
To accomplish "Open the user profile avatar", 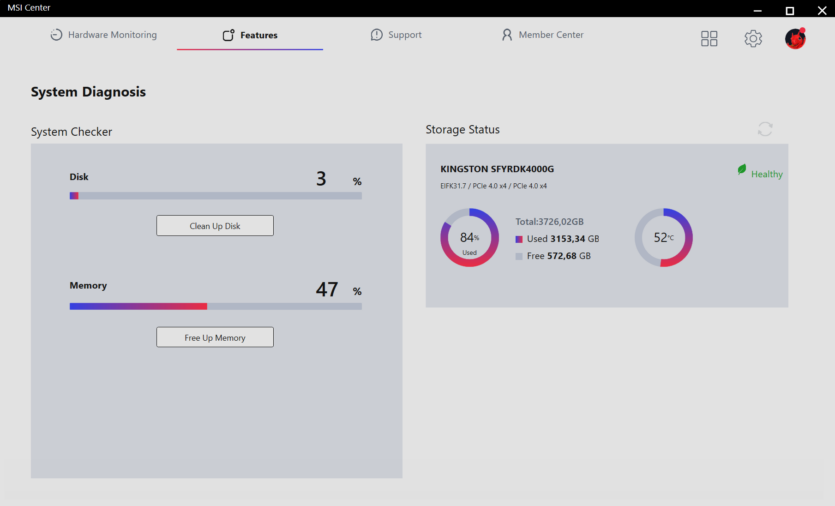I will [795, 38].
